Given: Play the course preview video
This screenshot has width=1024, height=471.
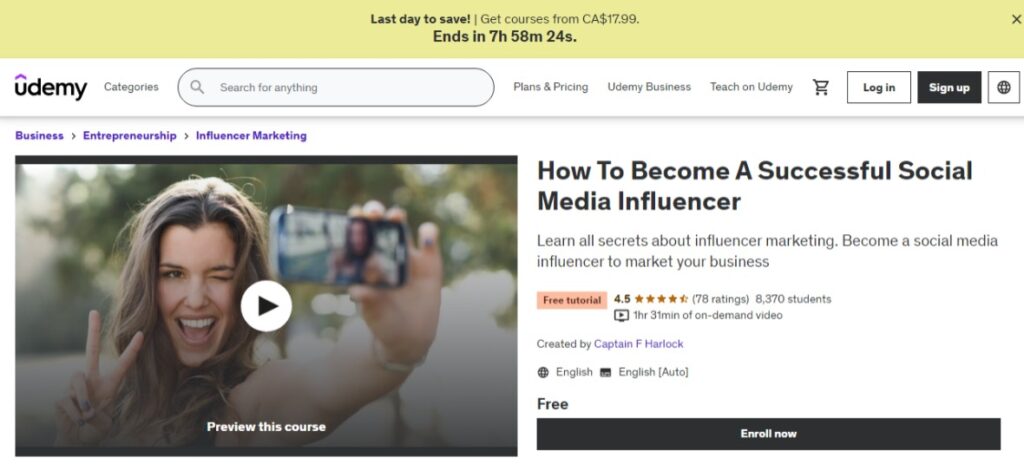Looking at the screenshot, I should [266, 306].
